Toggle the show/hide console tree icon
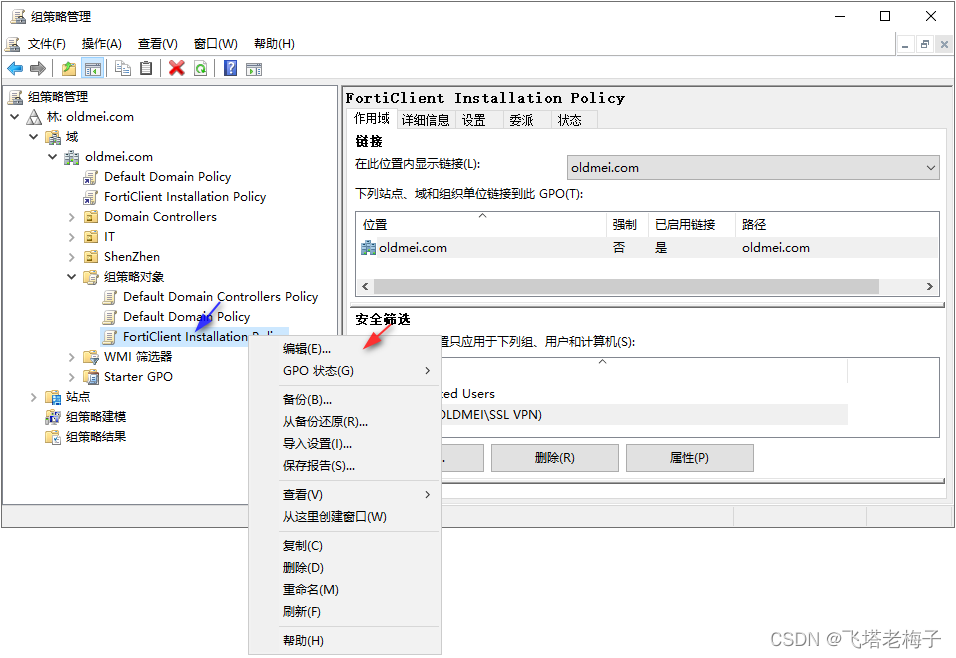 click(x=93, y=68)
